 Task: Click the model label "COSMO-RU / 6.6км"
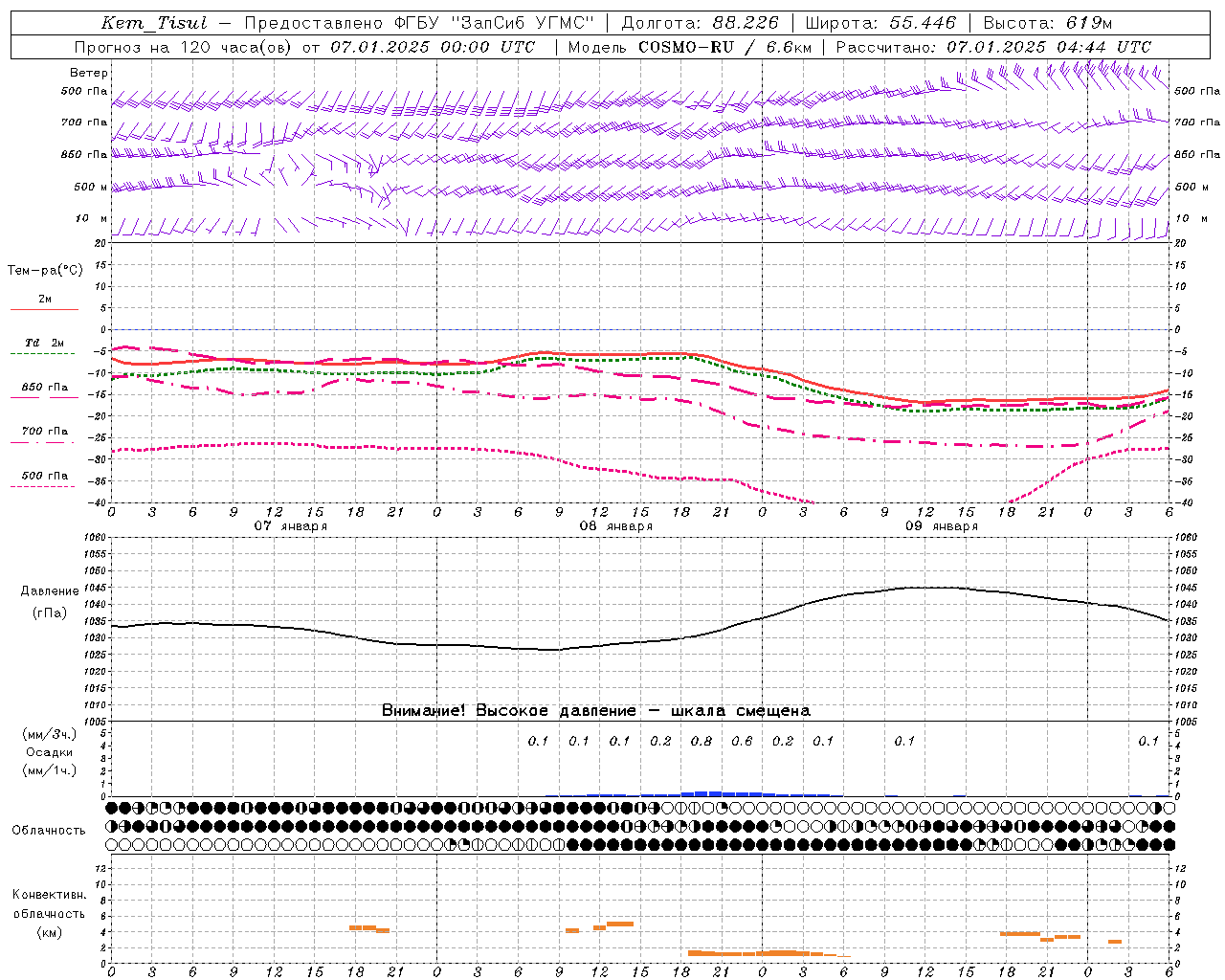pos(725,47)
